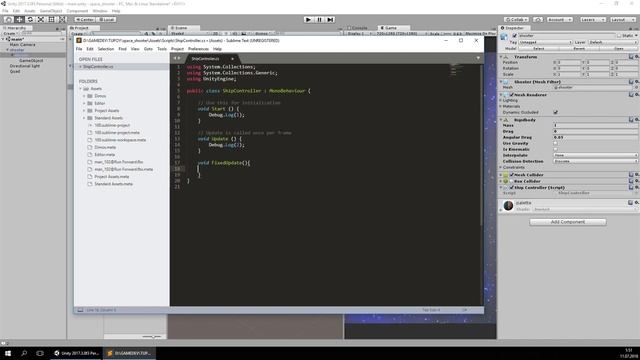Open the Rigidbody component gear menu
The height and width of the screenshot is (360, 640).
pos(637,120)
